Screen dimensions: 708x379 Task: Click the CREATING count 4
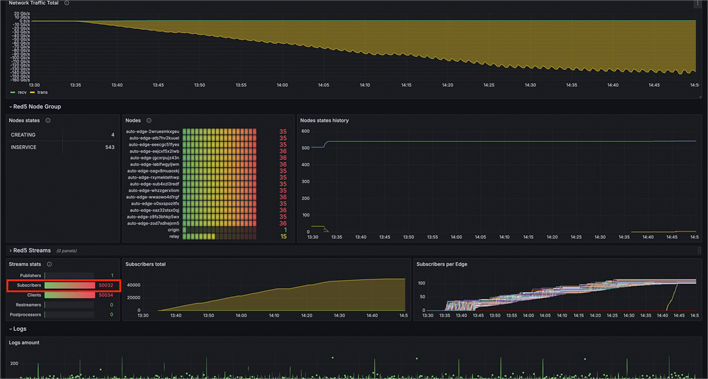tap(112, 135)
